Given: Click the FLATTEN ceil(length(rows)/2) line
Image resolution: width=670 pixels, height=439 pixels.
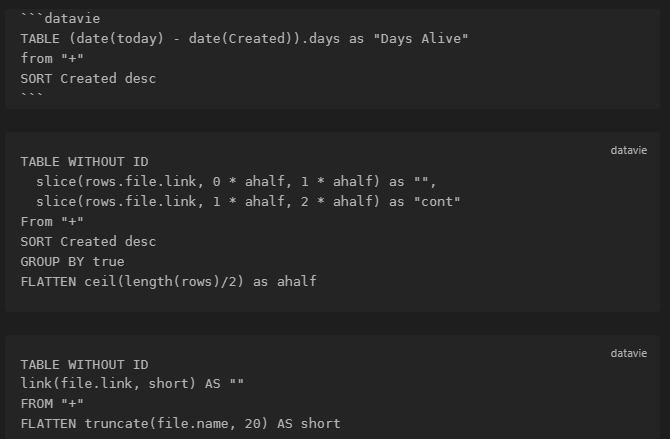Looking at the screenshot, I should (168, 281).
